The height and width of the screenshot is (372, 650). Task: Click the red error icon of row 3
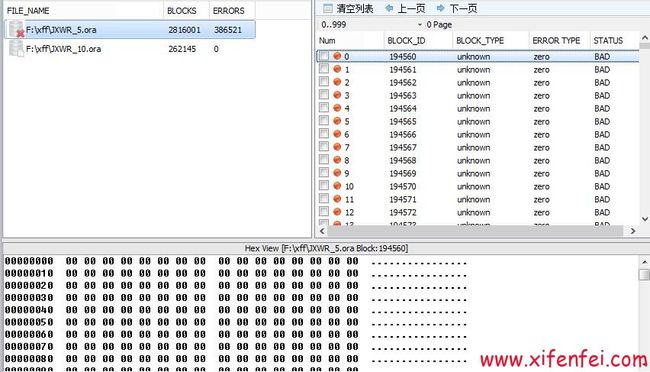coord(337,95)
